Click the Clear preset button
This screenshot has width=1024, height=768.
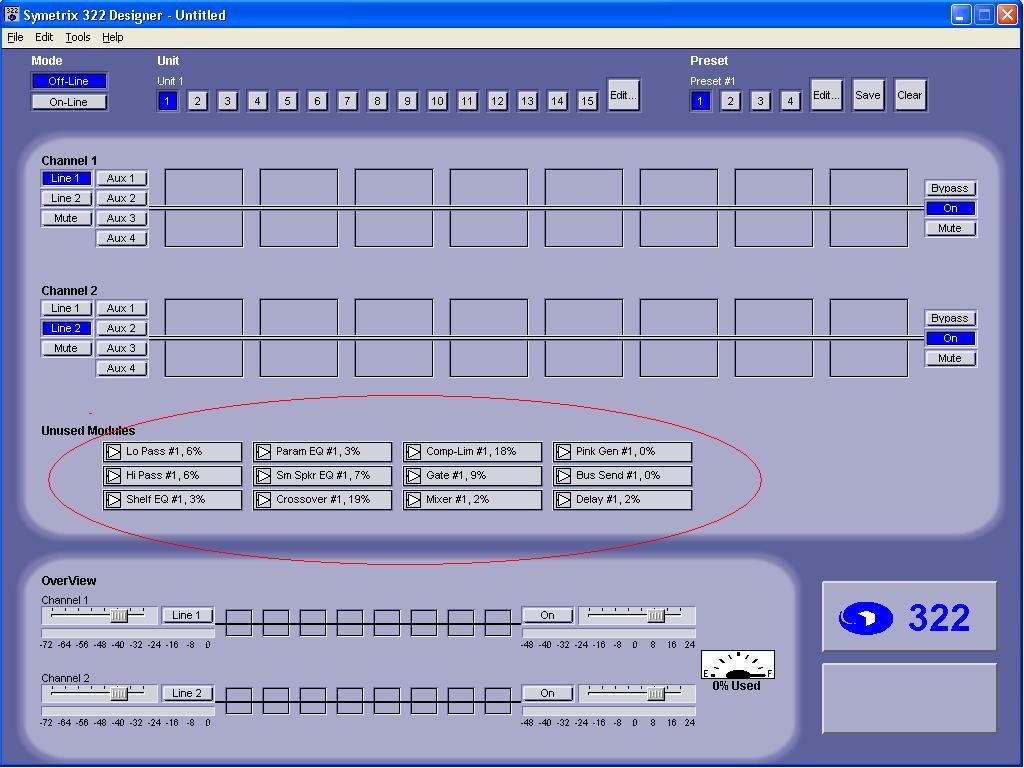point(910,96)
